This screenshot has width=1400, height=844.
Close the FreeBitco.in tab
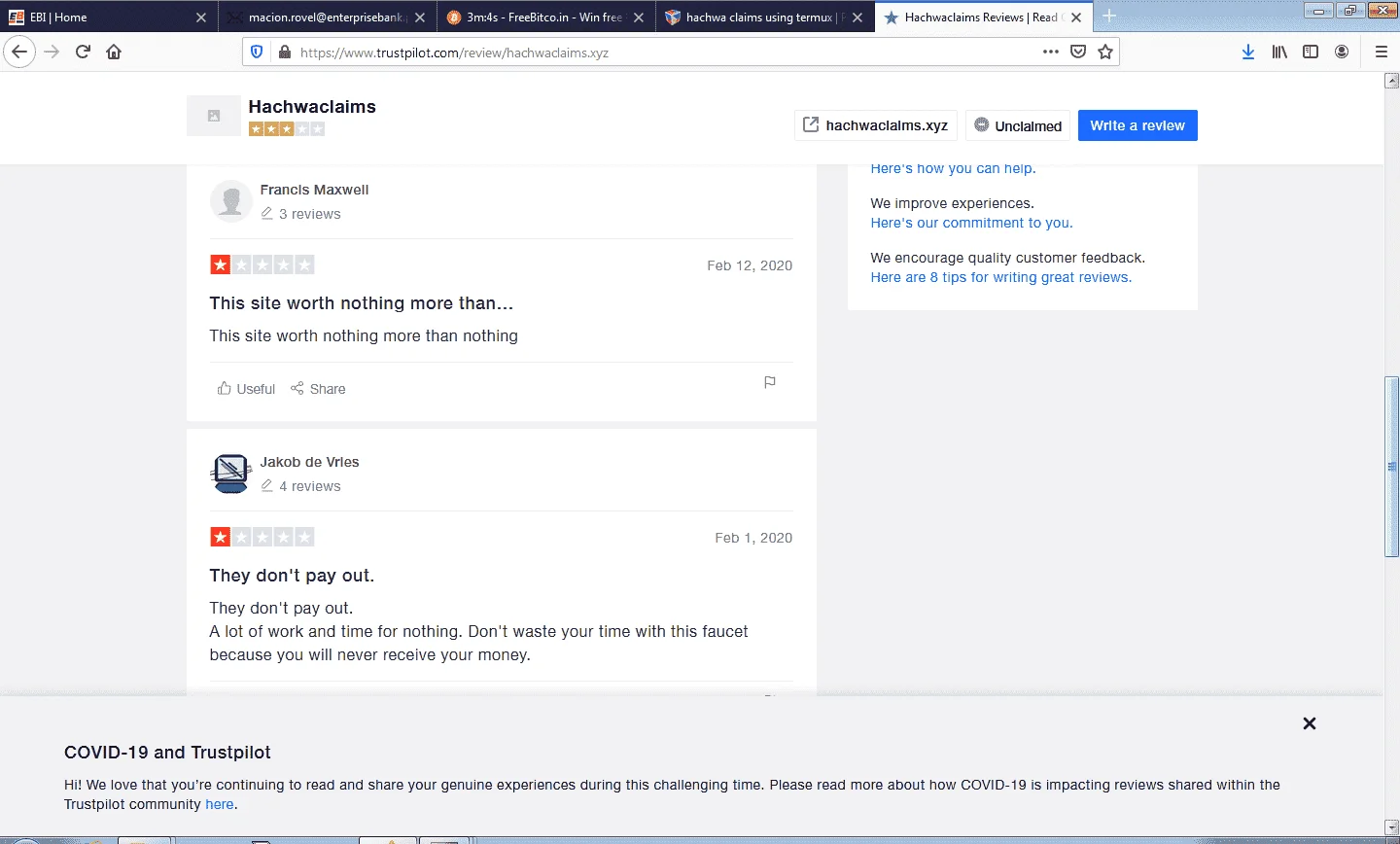tap(639, 18)
